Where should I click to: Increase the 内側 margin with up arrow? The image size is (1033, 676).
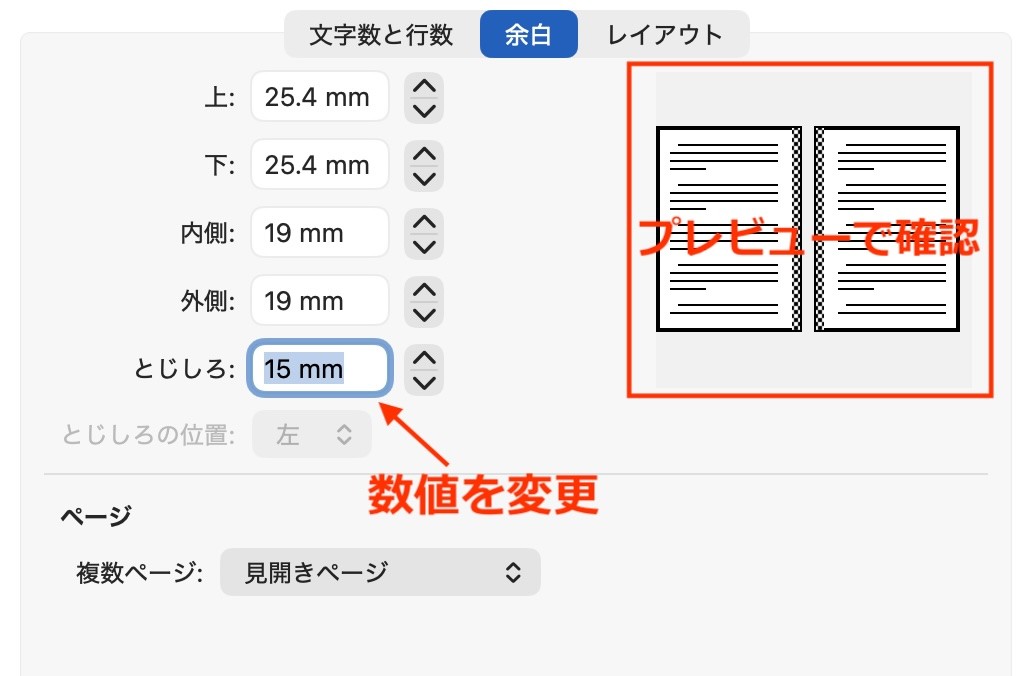pos(424,221)
